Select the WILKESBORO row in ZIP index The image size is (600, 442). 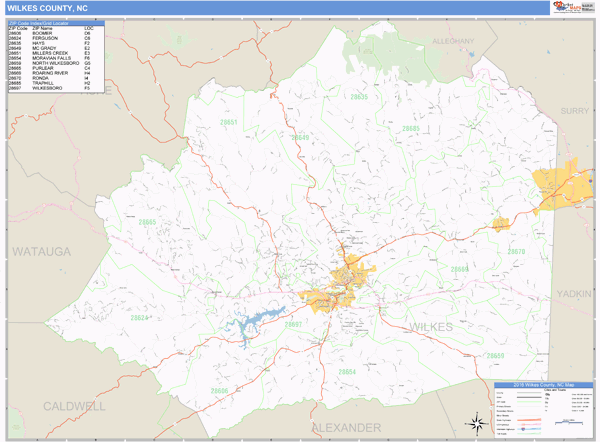pos(48,89)
